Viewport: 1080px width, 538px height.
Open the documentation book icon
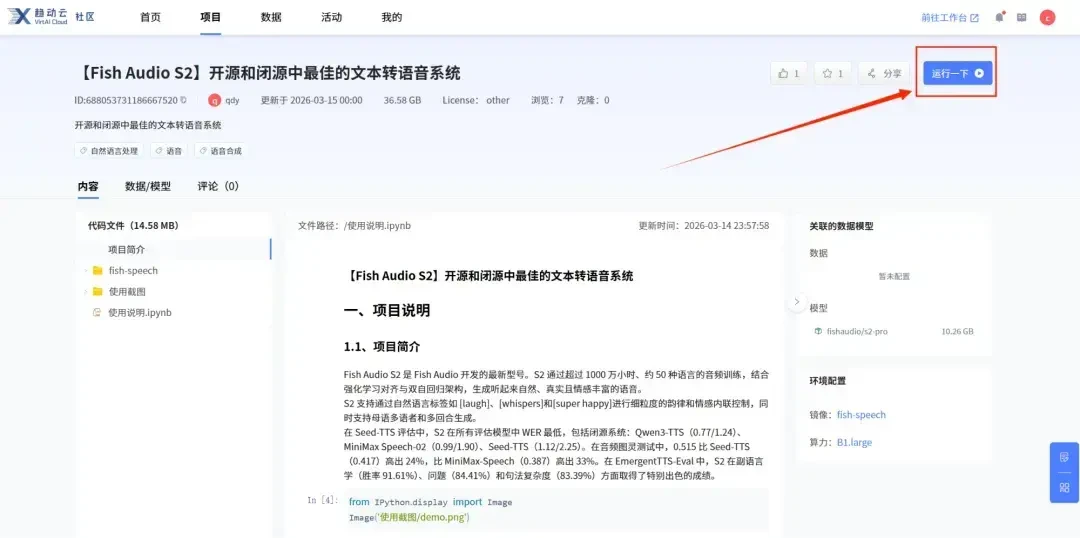tap(1021, 17)
